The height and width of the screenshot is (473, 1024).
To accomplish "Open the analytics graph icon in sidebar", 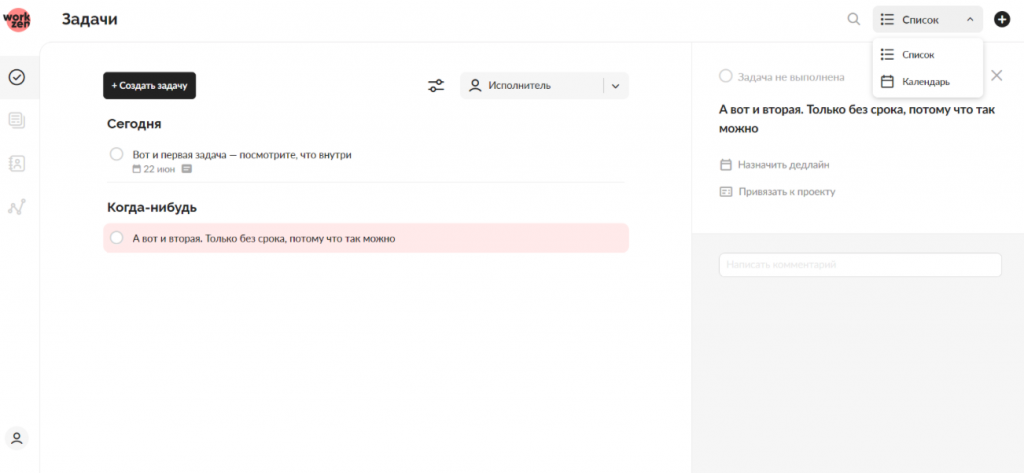I will coord(17,207).
